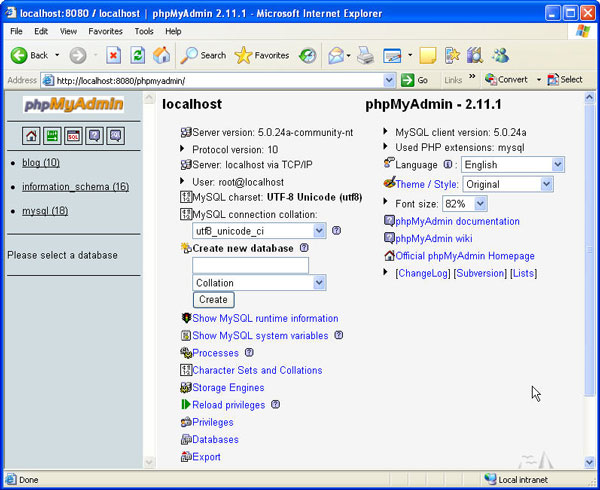
Task: Open the Databases link
Action: tap(215, 440)
